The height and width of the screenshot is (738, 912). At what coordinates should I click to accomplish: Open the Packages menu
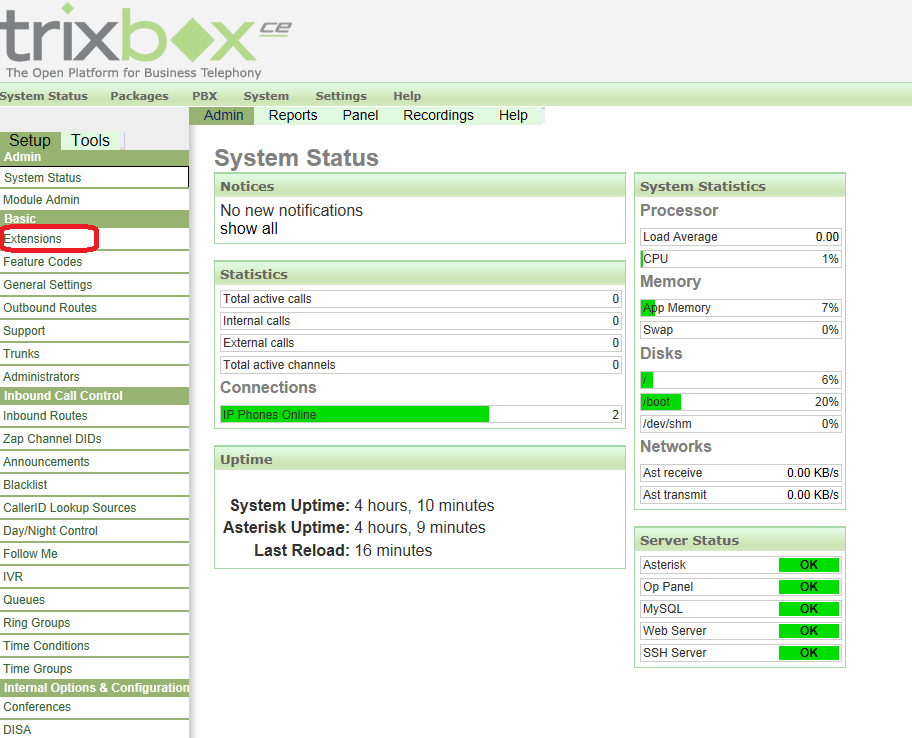(139, 96)
